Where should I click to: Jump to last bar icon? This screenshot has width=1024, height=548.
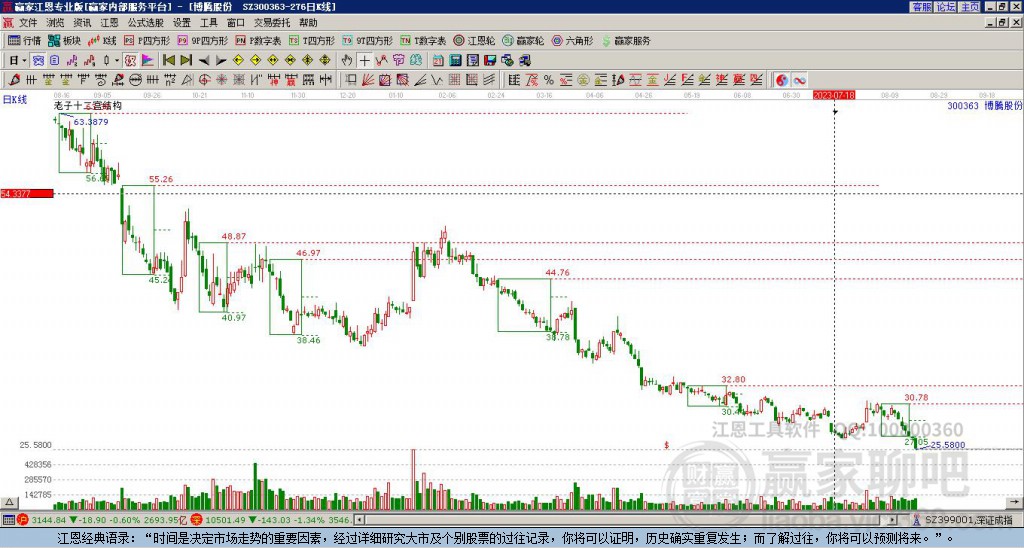(186, 61)
